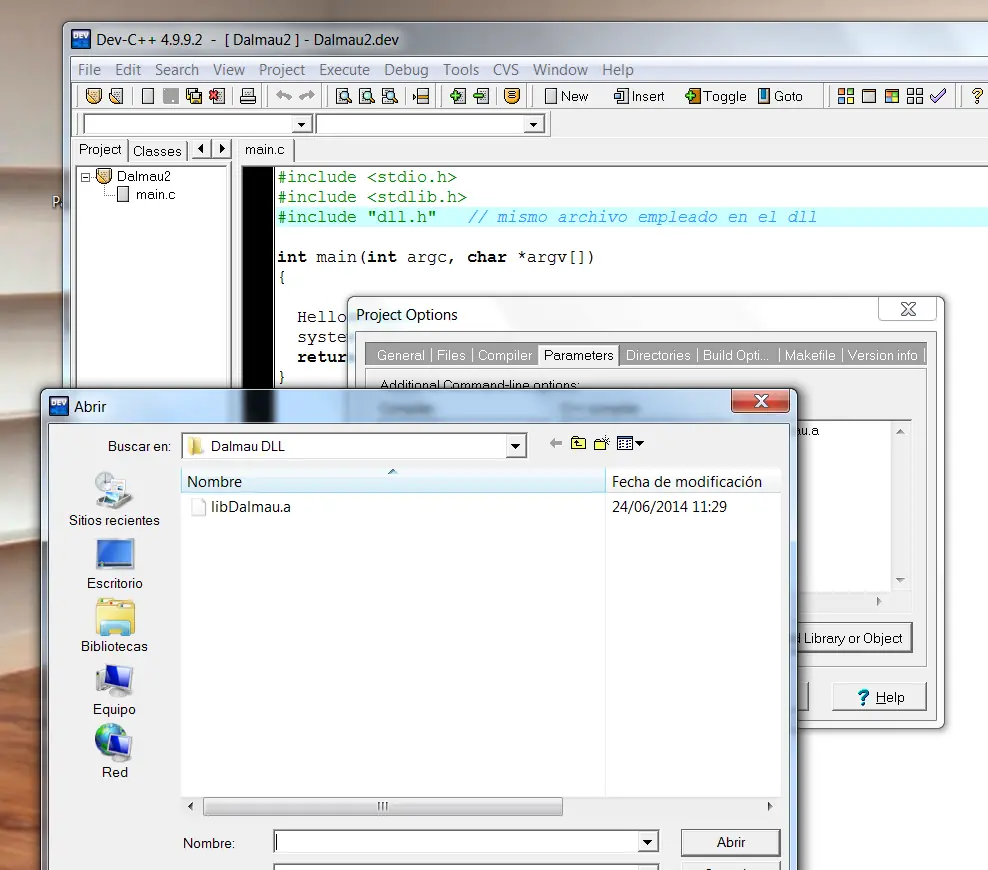Click the Compile and Run icon
This screenshot has width=988, height=870.
click(892, 96)
